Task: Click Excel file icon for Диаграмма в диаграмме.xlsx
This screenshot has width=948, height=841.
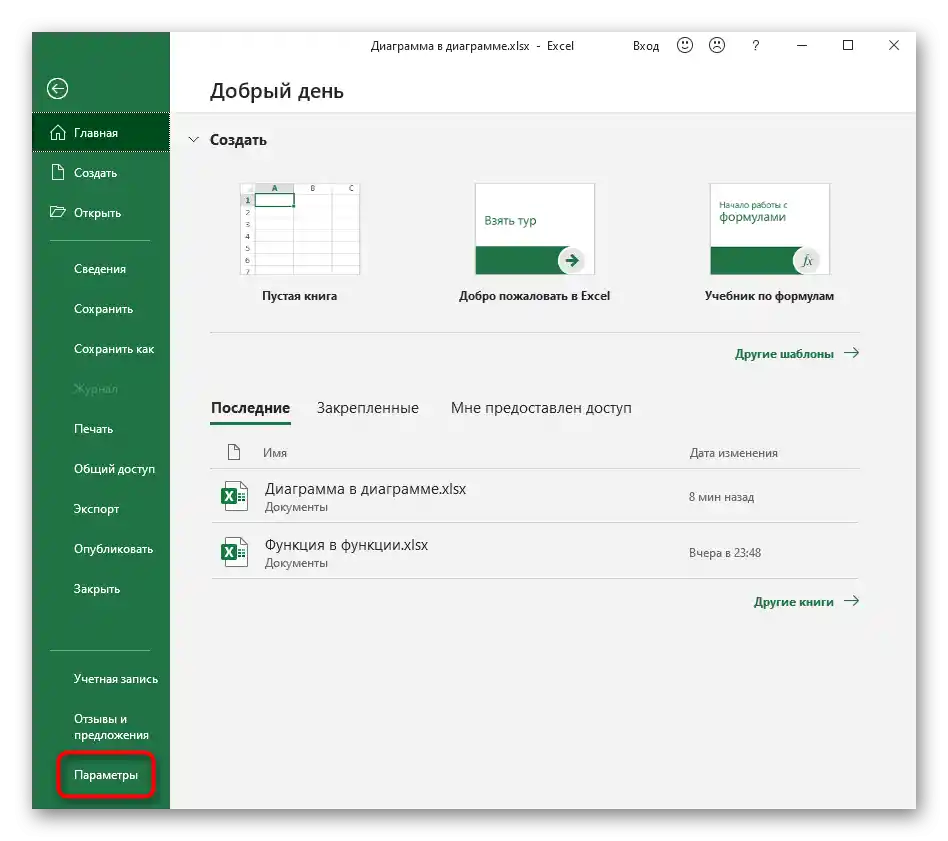Action: 234,496
